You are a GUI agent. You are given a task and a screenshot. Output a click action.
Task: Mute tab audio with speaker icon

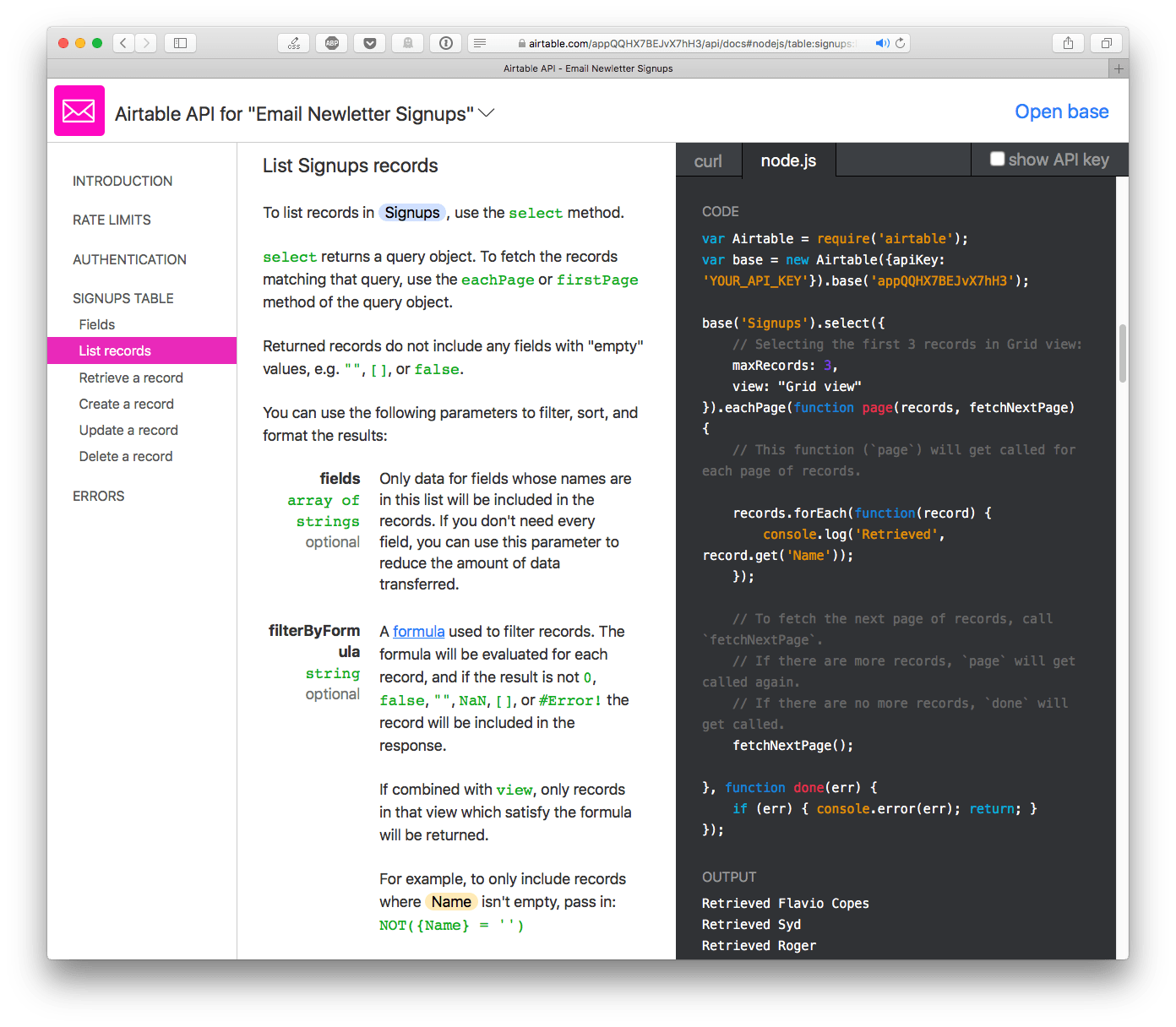[882, 43]
